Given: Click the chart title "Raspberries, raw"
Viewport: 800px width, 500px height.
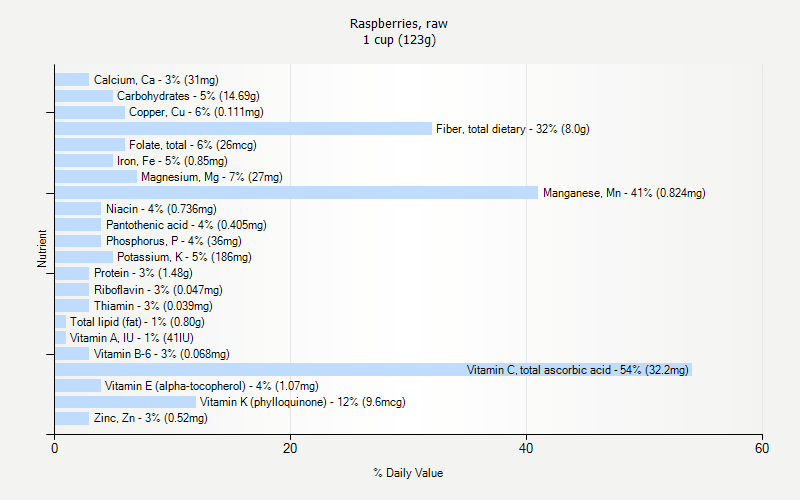Looking at the screenshot, I should (399, 24).
